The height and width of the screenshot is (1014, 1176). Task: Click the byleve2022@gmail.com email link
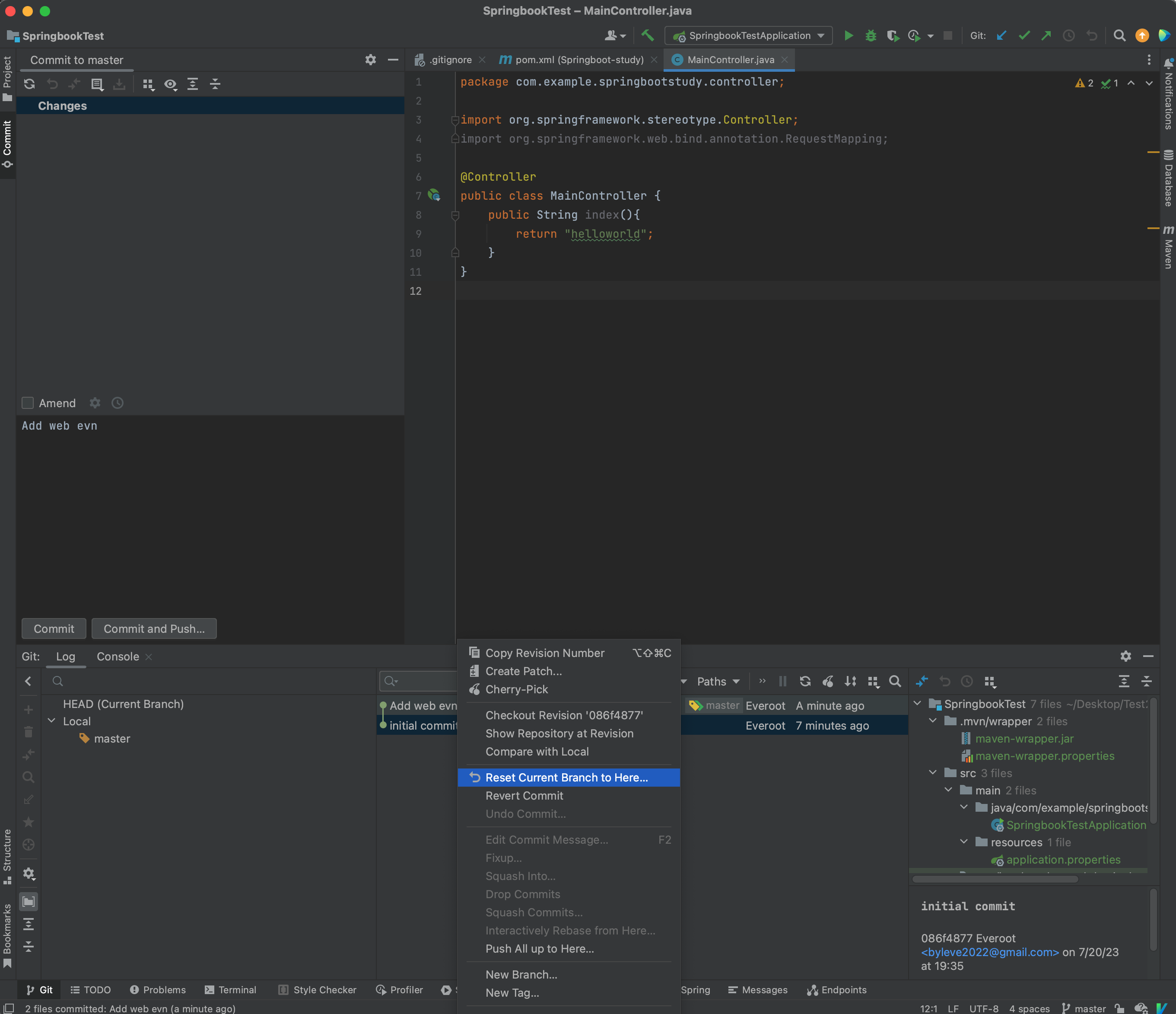click(x=989, y=952)
